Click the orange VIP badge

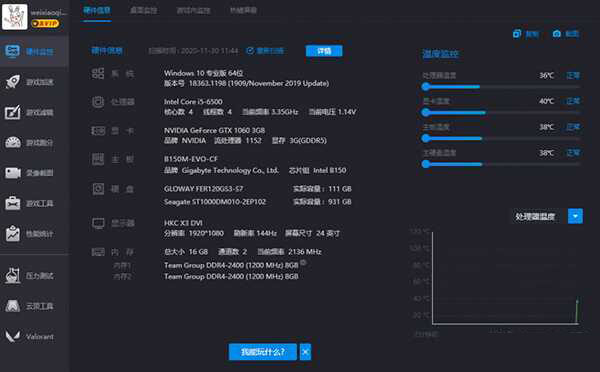point(45,24)
